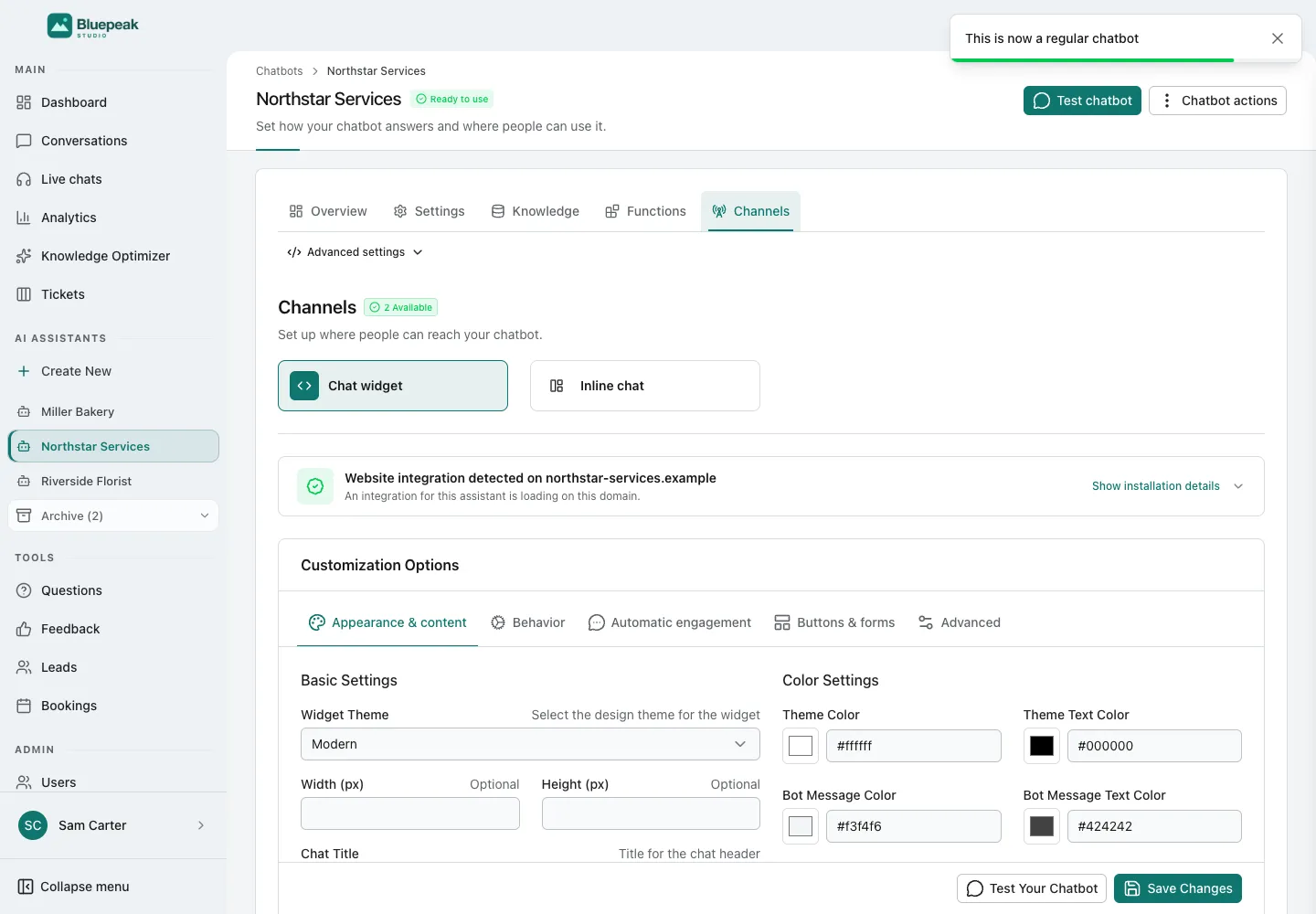The width and height of the screenshot is (1316, 914).
Task: Click the Theme Text Color swatch
Action: point(1042,746)
